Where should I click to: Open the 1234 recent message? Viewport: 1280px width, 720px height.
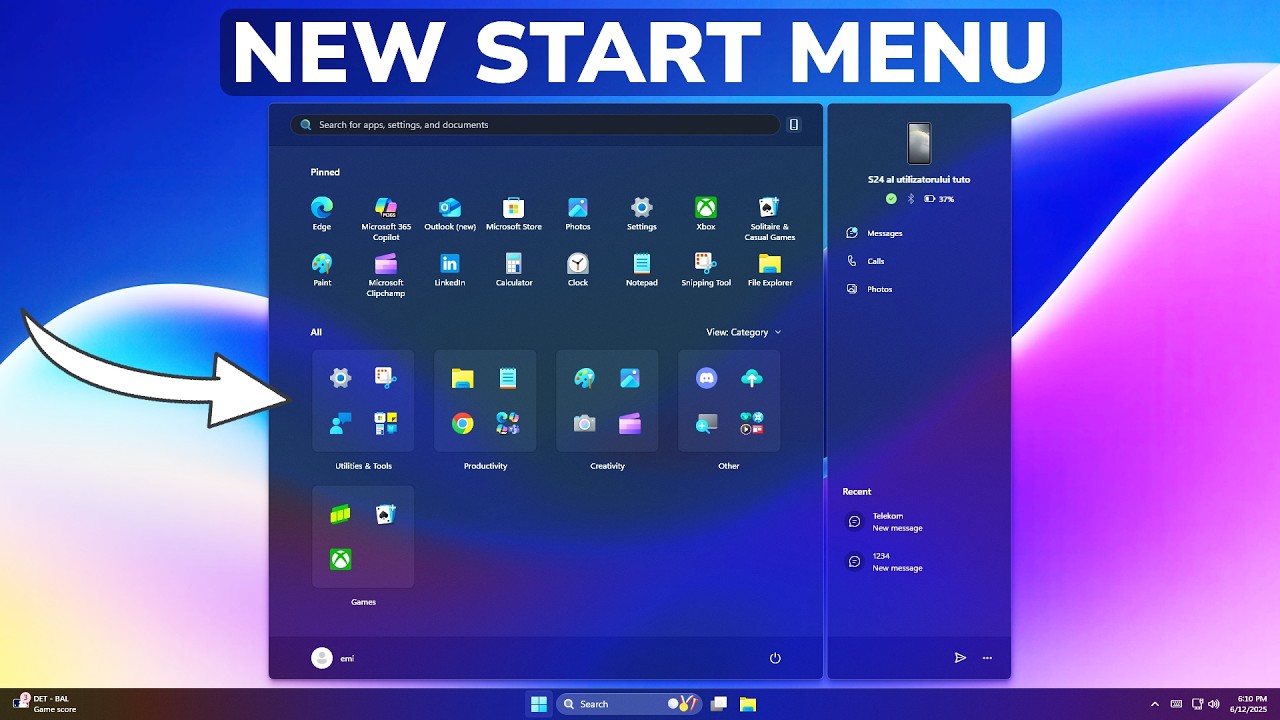pos(886,562)
